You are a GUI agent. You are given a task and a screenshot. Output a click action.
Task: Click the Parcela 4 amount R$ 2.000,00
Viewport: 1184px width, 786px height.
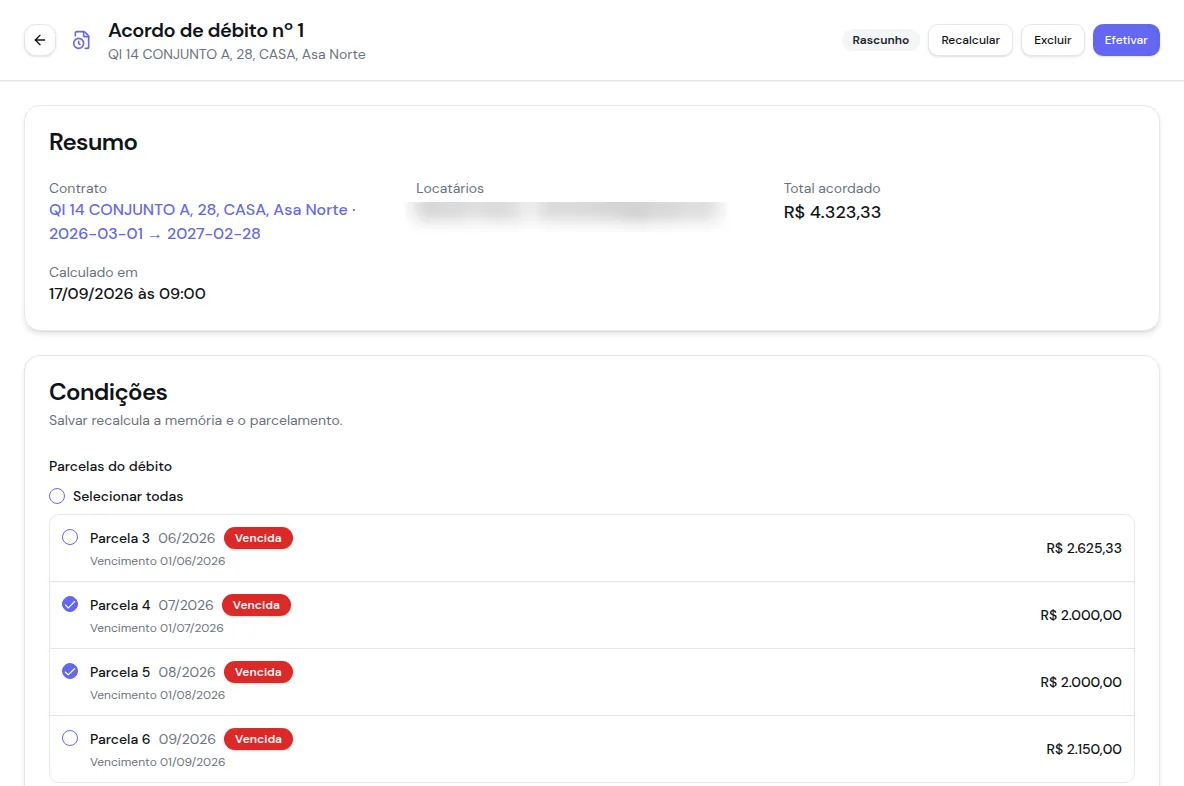[1081, 615]
